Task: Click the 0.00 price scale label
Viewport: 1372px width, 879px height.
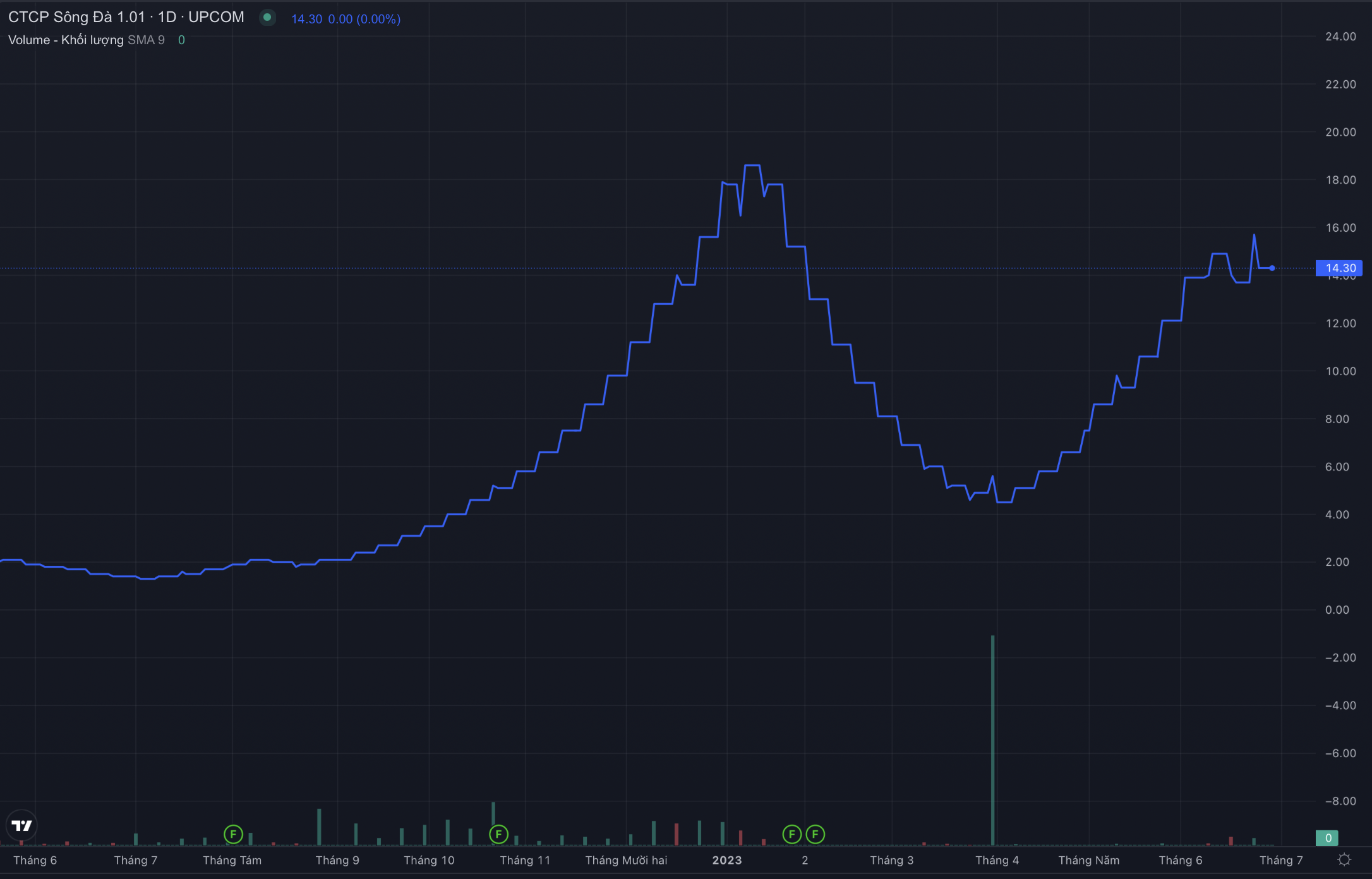Action: (1337, 610)
